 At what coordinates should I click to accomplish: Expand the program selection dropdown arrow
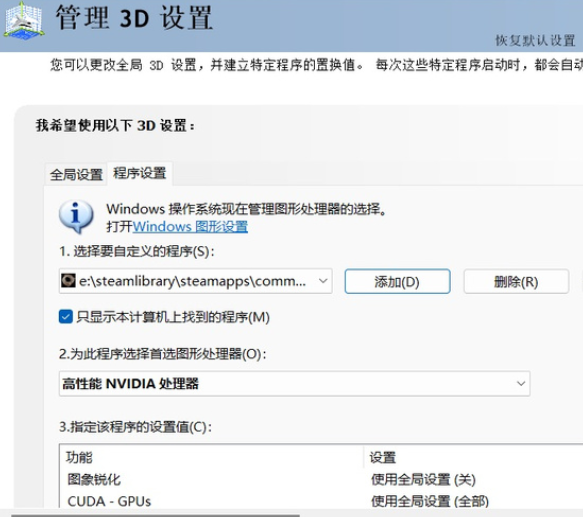tap(323, 281)
